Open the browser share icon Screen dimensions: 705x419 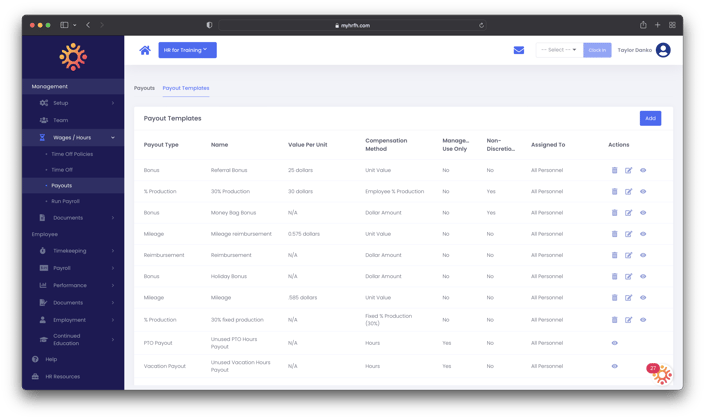pos(643,25)
